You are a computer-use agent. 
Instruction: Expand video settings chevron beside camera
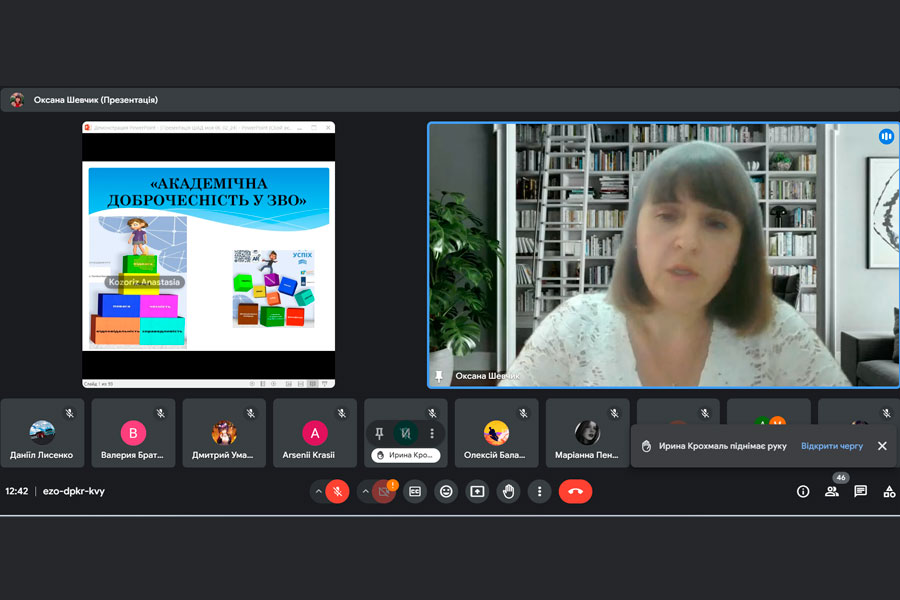pyautogui.click(x=365, y=491)
